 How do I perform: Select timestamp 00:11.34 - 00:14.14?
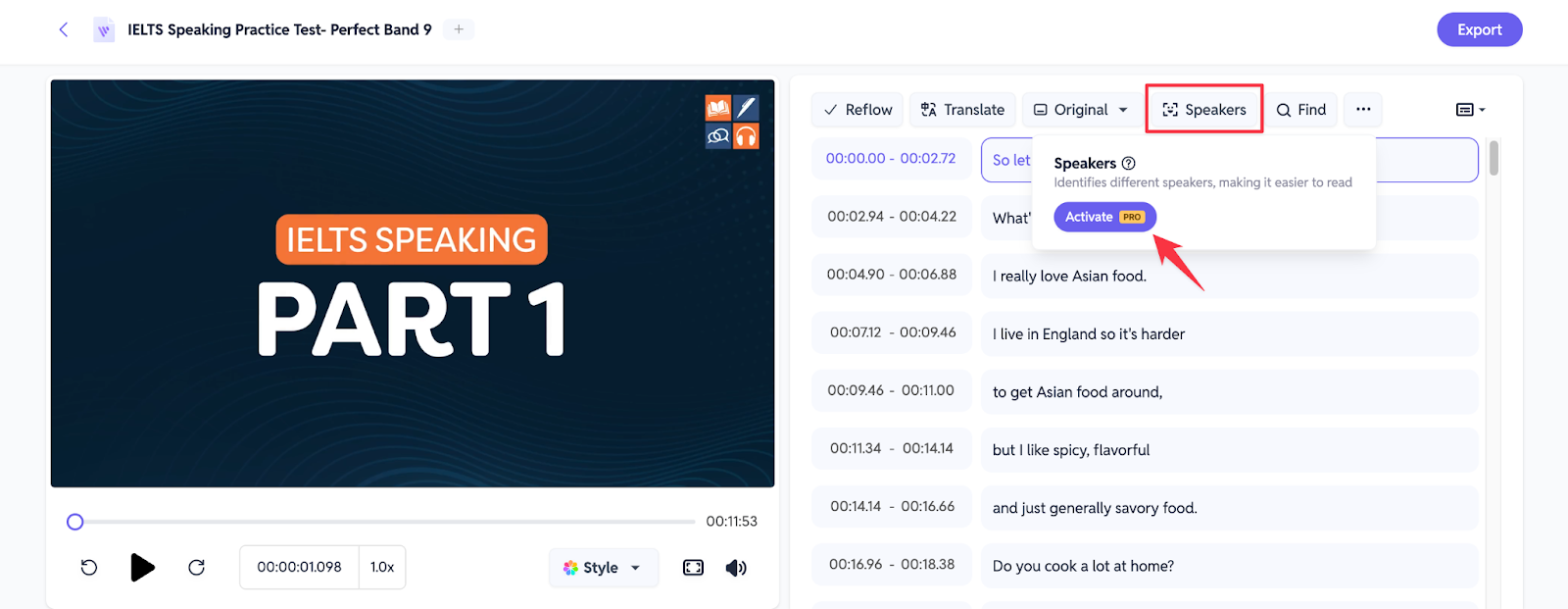click(x=891, y=448)
